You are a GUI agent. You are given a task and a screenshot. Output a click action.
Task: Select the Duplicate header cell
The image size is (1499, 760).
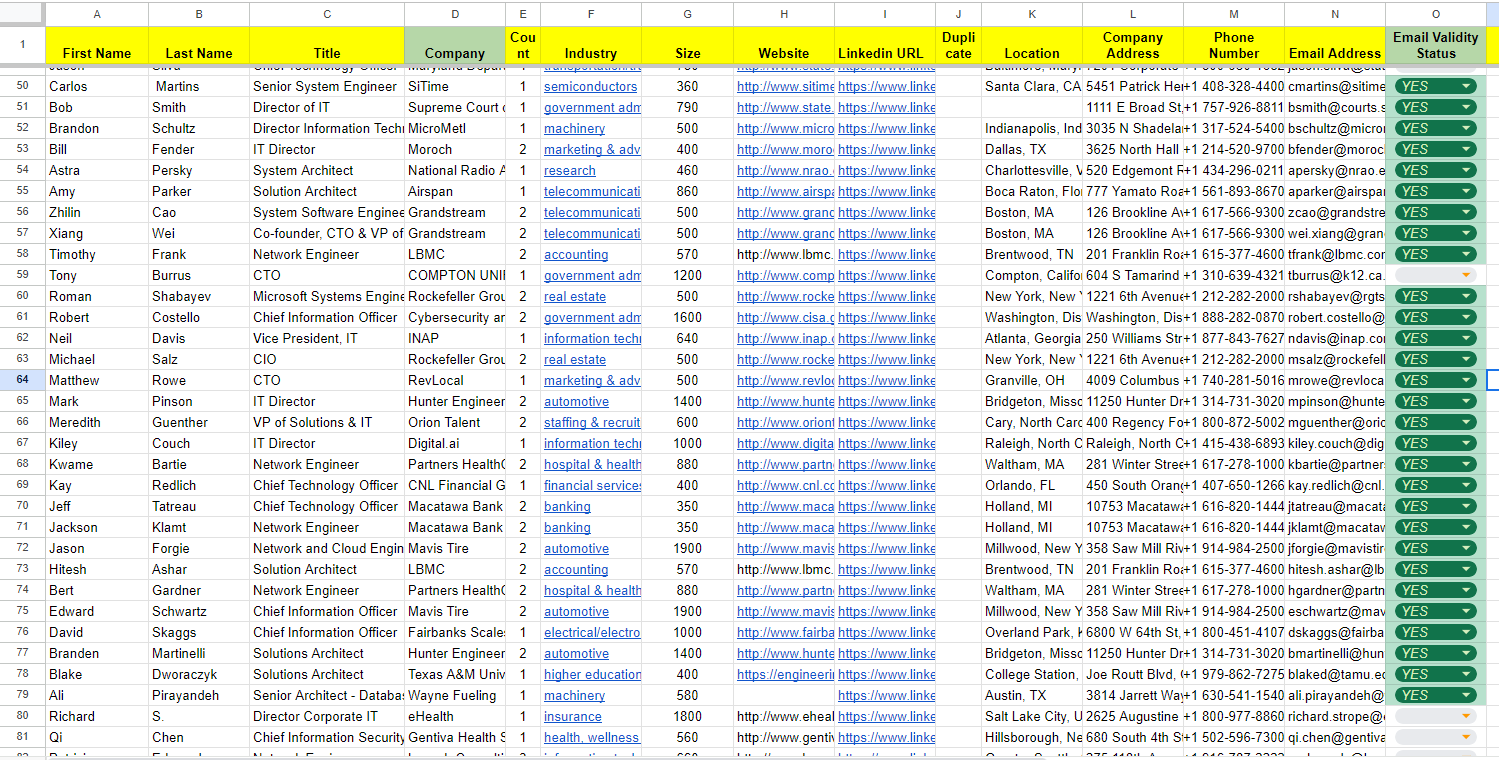click(x=959, y=46)
